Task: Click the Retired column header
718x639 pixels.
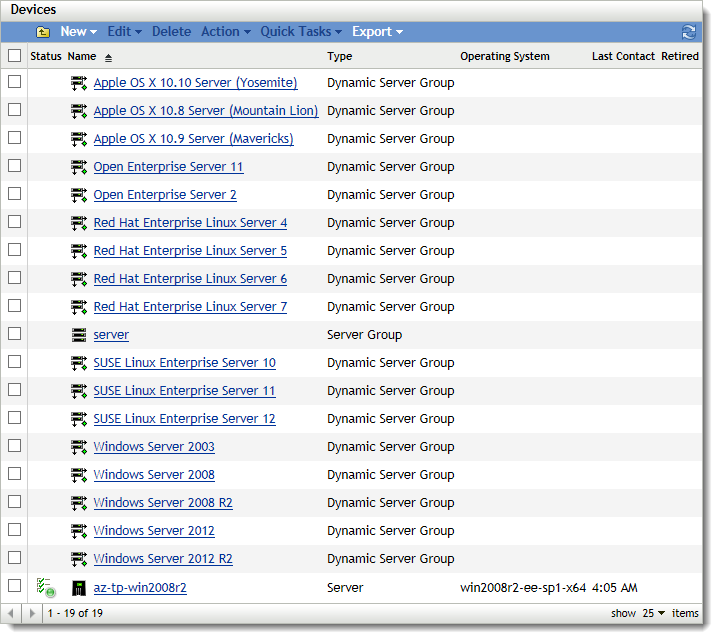Action: (x=680, y=56)
